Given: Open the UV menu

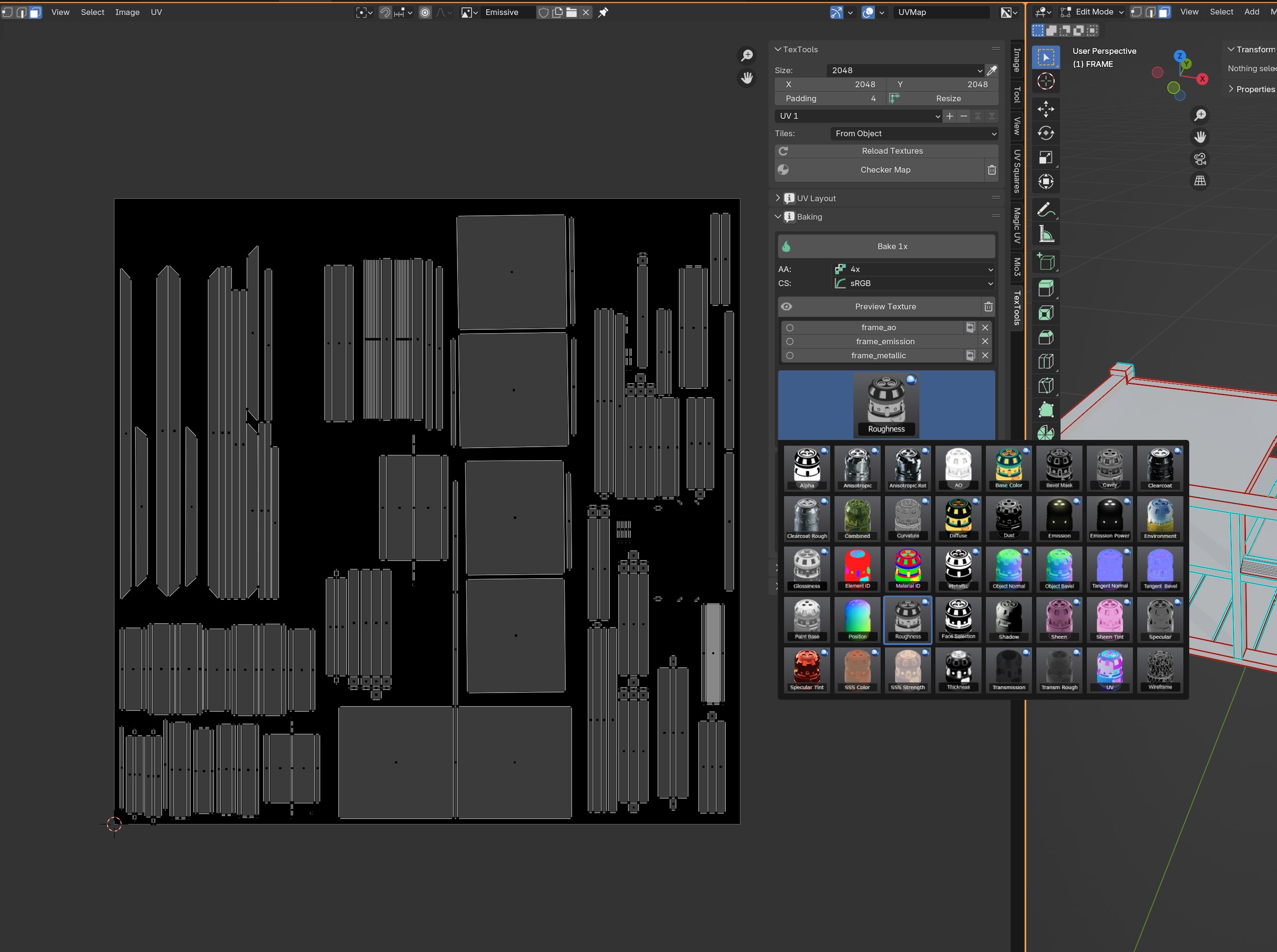Looking at the screenshot, I should [x=156, y=12].
